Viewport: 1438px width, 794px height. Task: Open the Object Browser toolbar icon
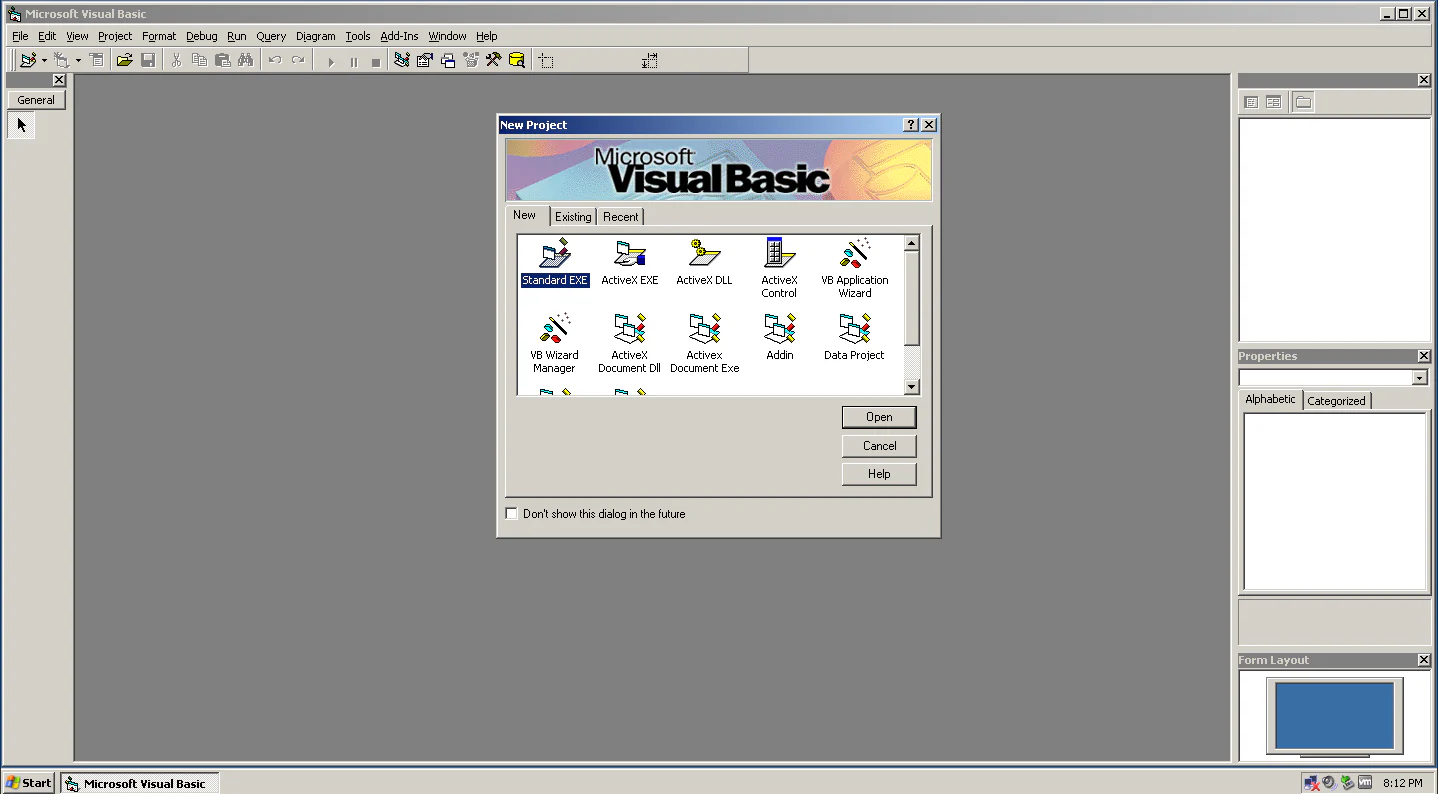(470, 59)
